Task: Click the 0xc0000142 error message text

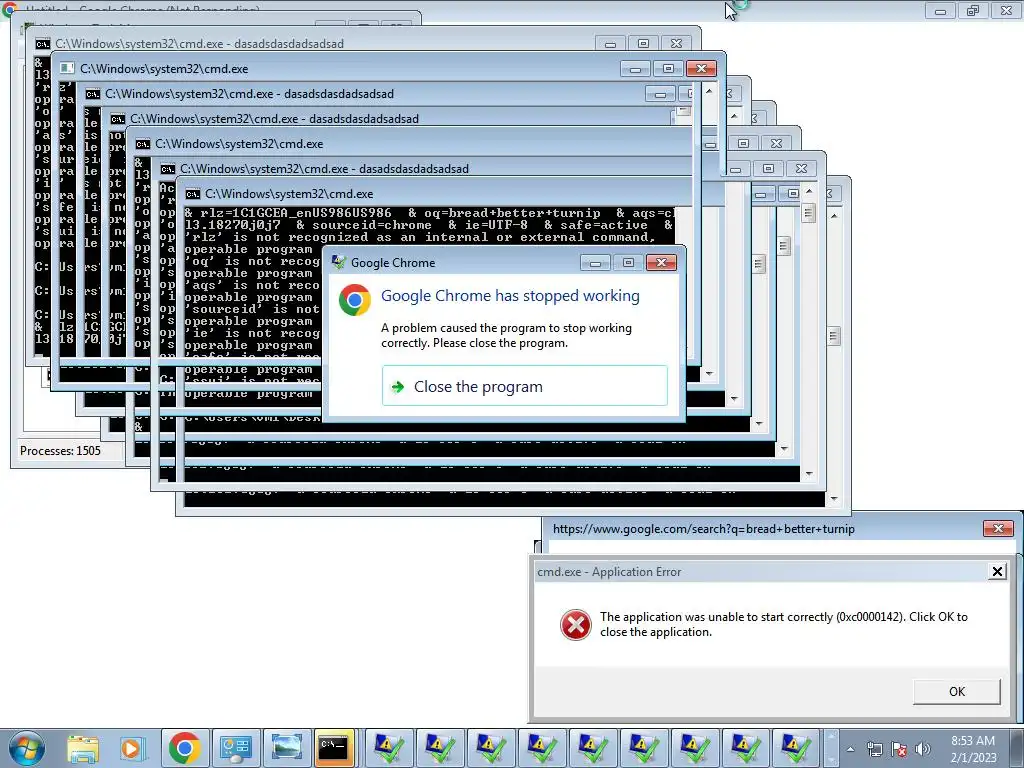Action: pyautogui.click(x=784, y=624)
